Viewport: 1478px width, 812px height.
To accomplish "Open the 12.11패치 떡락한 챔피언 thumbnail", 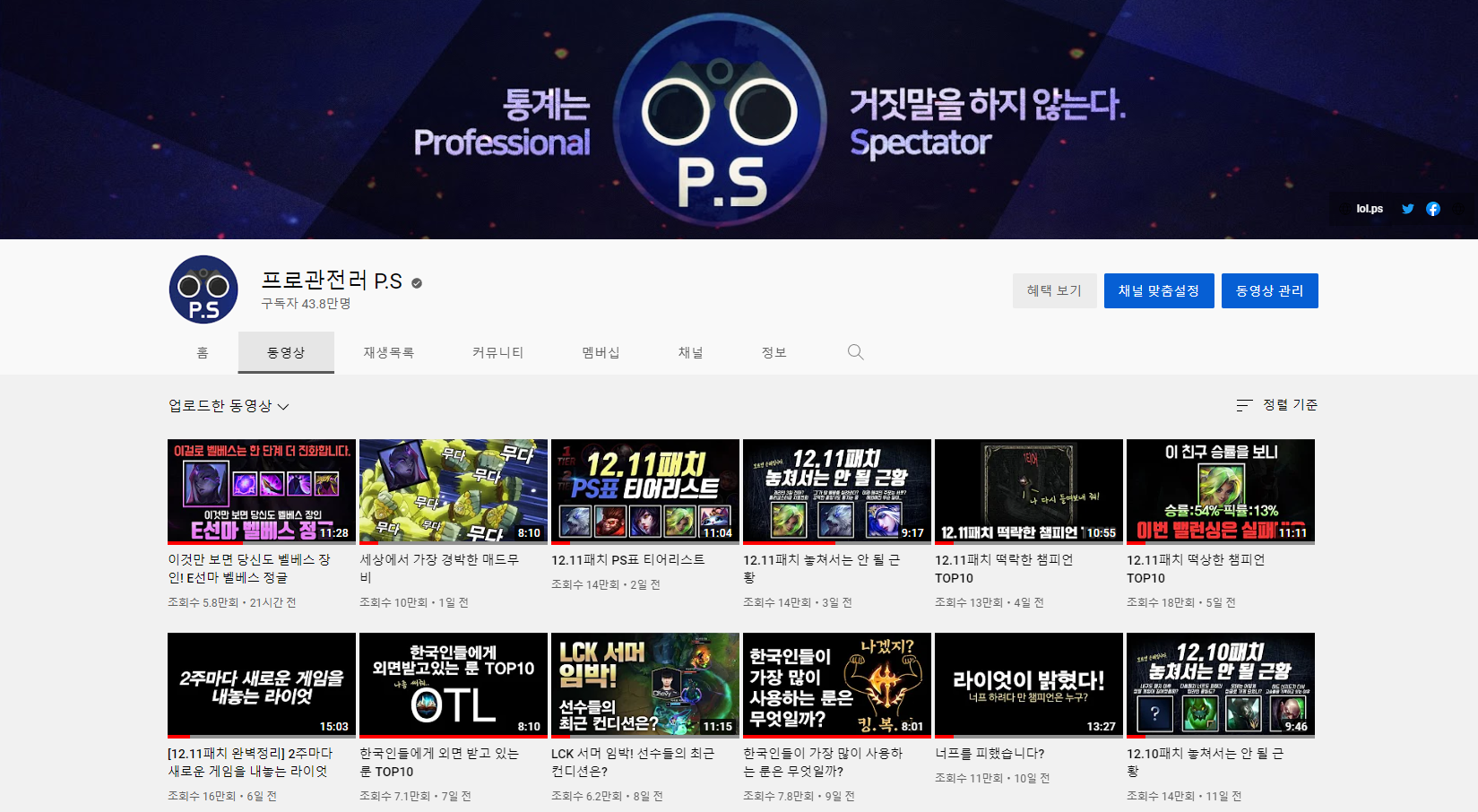I will (x=1029, y=491).
